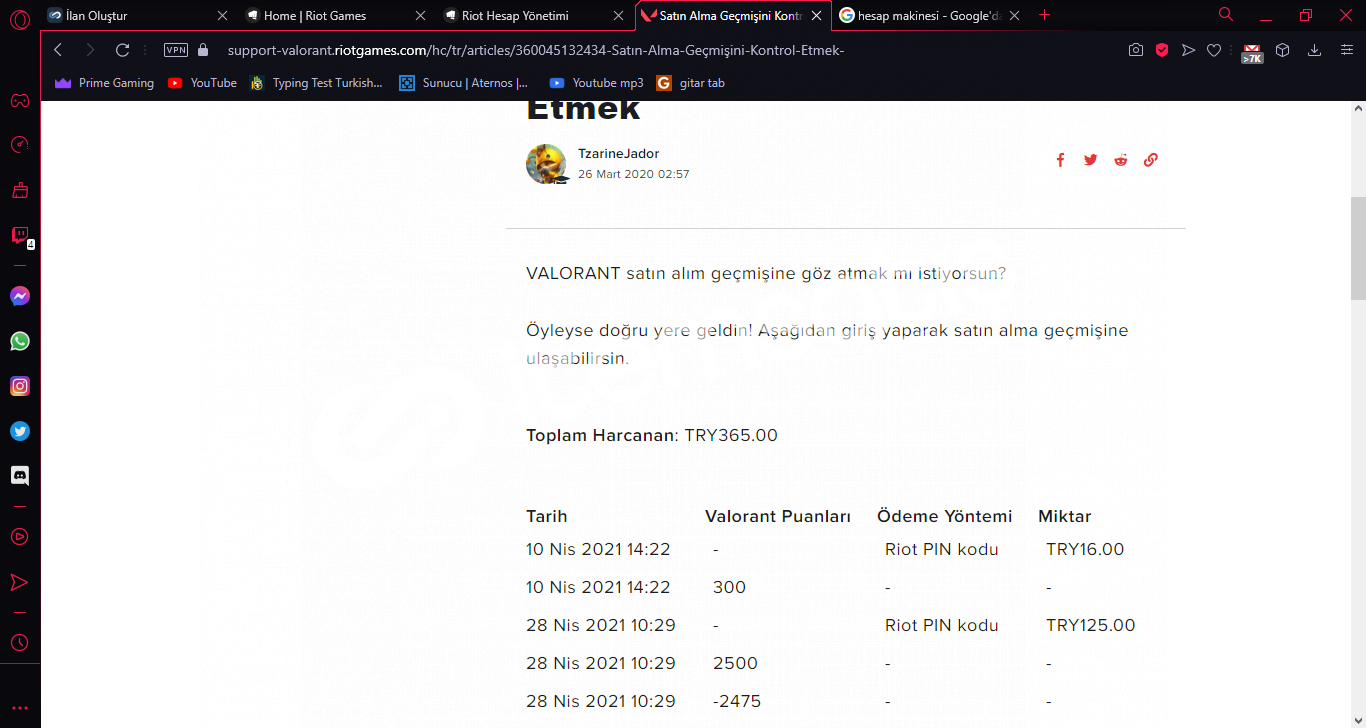Reload the current page

coord(122,50)
